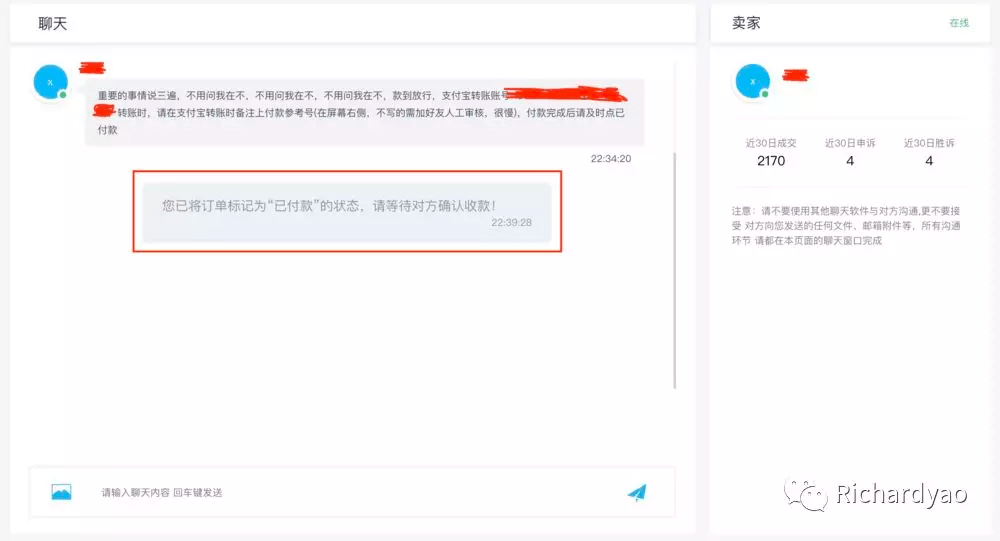Select the 聊天 panel header

53,23
